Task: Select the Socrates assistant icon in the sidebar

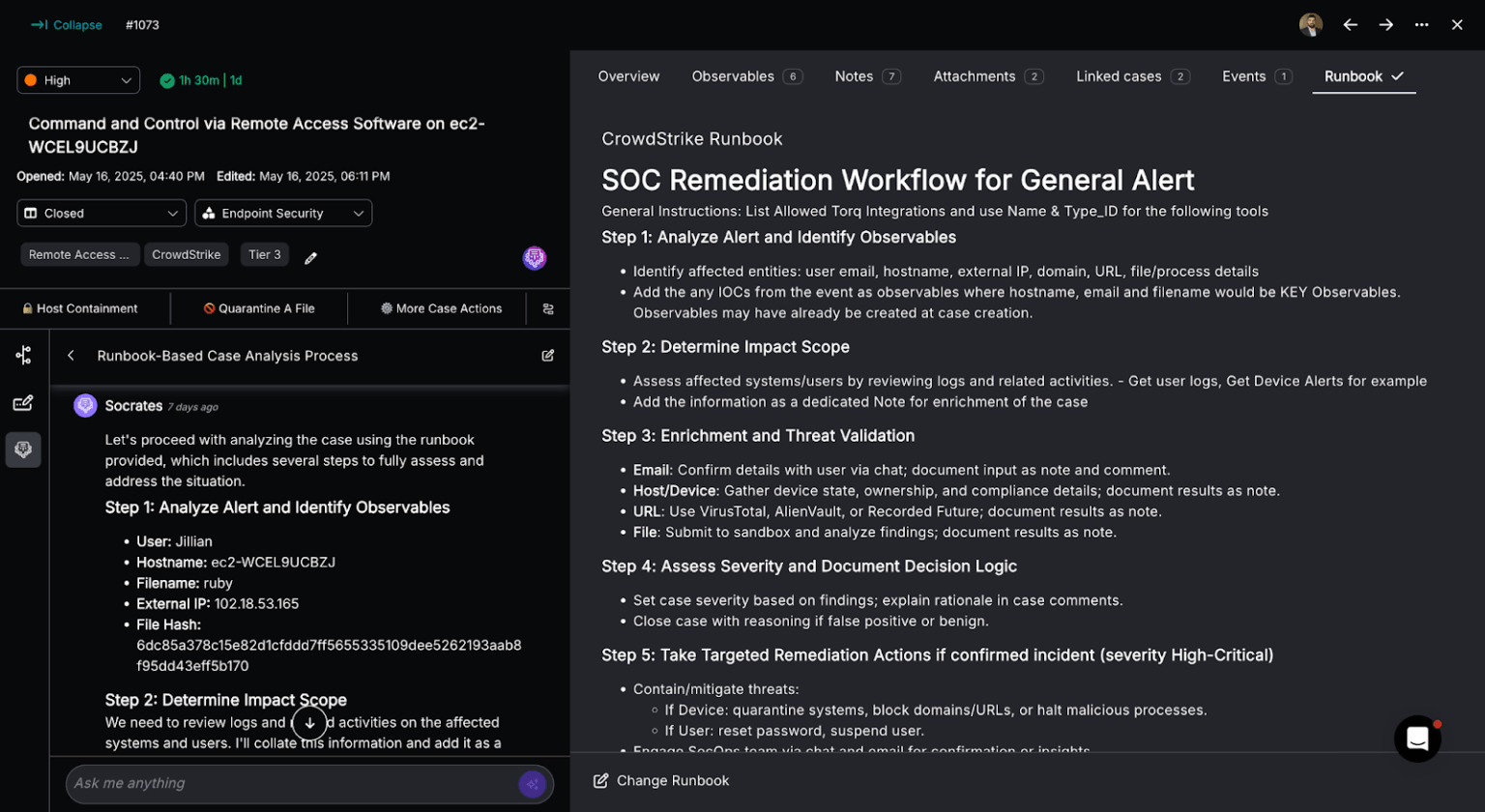Action: point(23,449)
